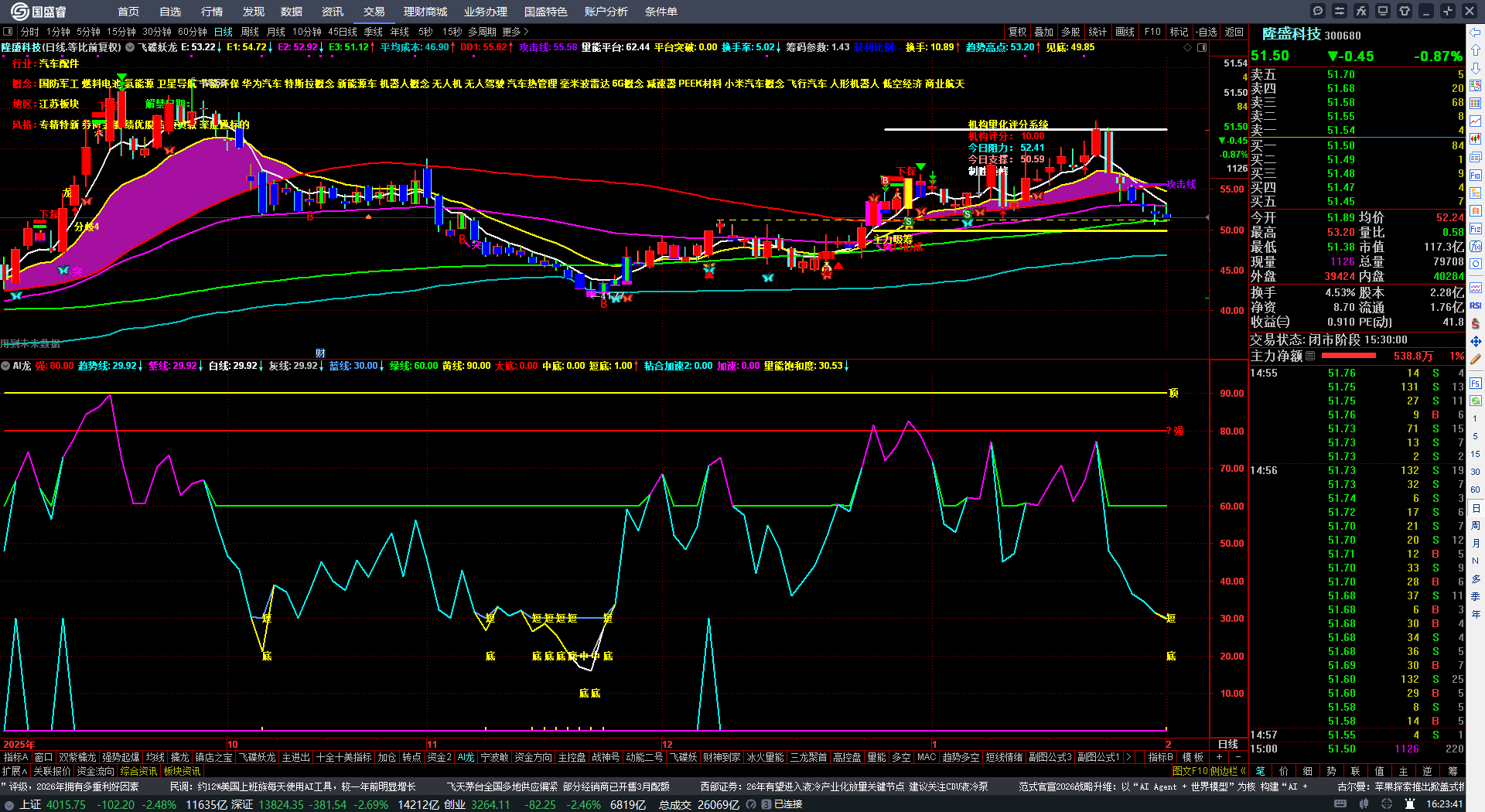Select the pencil drawing tool in sidebar
1485x812 pixels.
[1476, 360]
